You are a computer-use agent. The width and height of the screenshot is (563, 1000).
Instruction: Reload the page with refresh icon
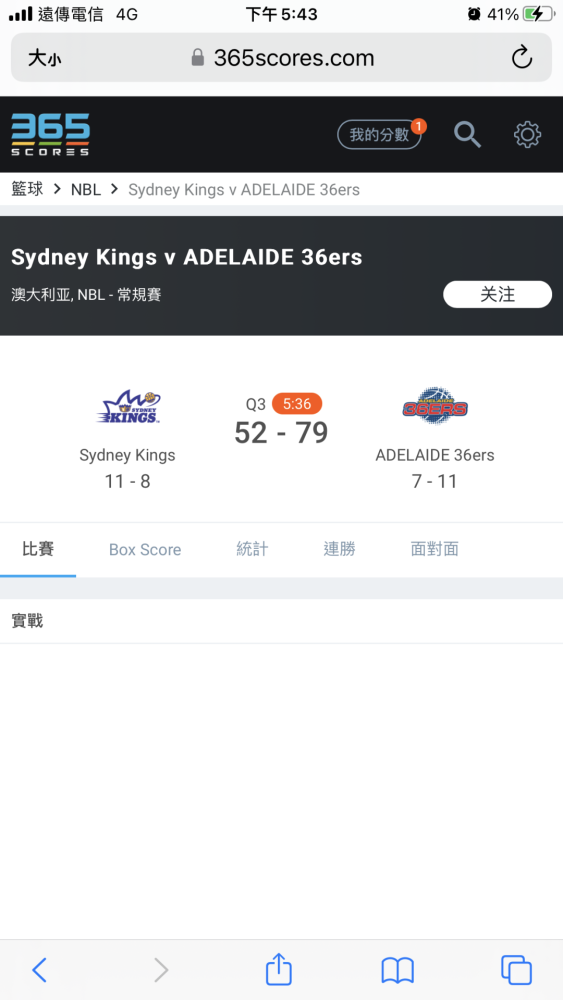(522, 58)
